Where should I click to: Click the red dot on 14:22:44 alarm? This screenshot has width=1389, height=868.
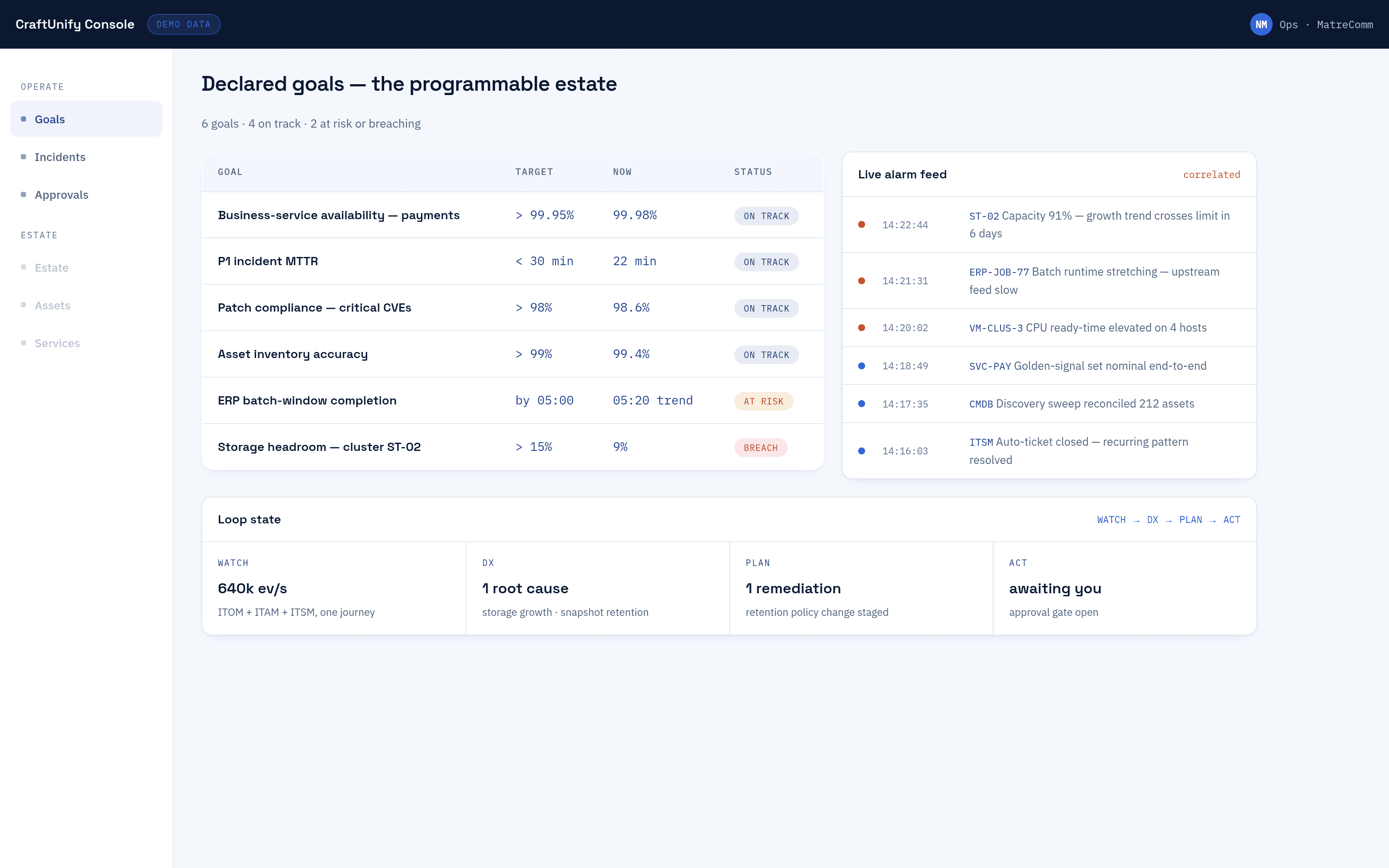point(862,224)
